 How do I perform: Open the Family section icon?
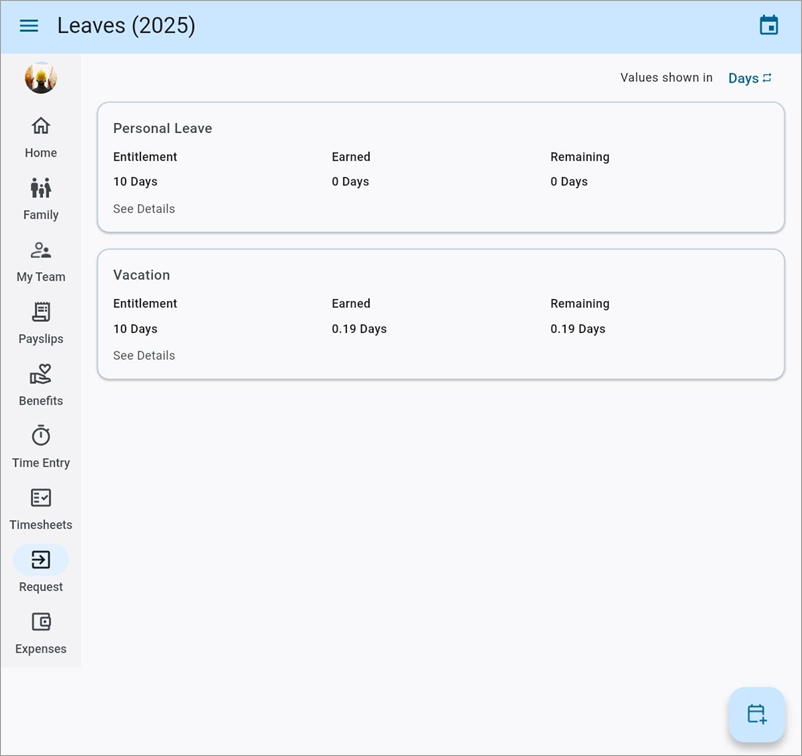41,188
